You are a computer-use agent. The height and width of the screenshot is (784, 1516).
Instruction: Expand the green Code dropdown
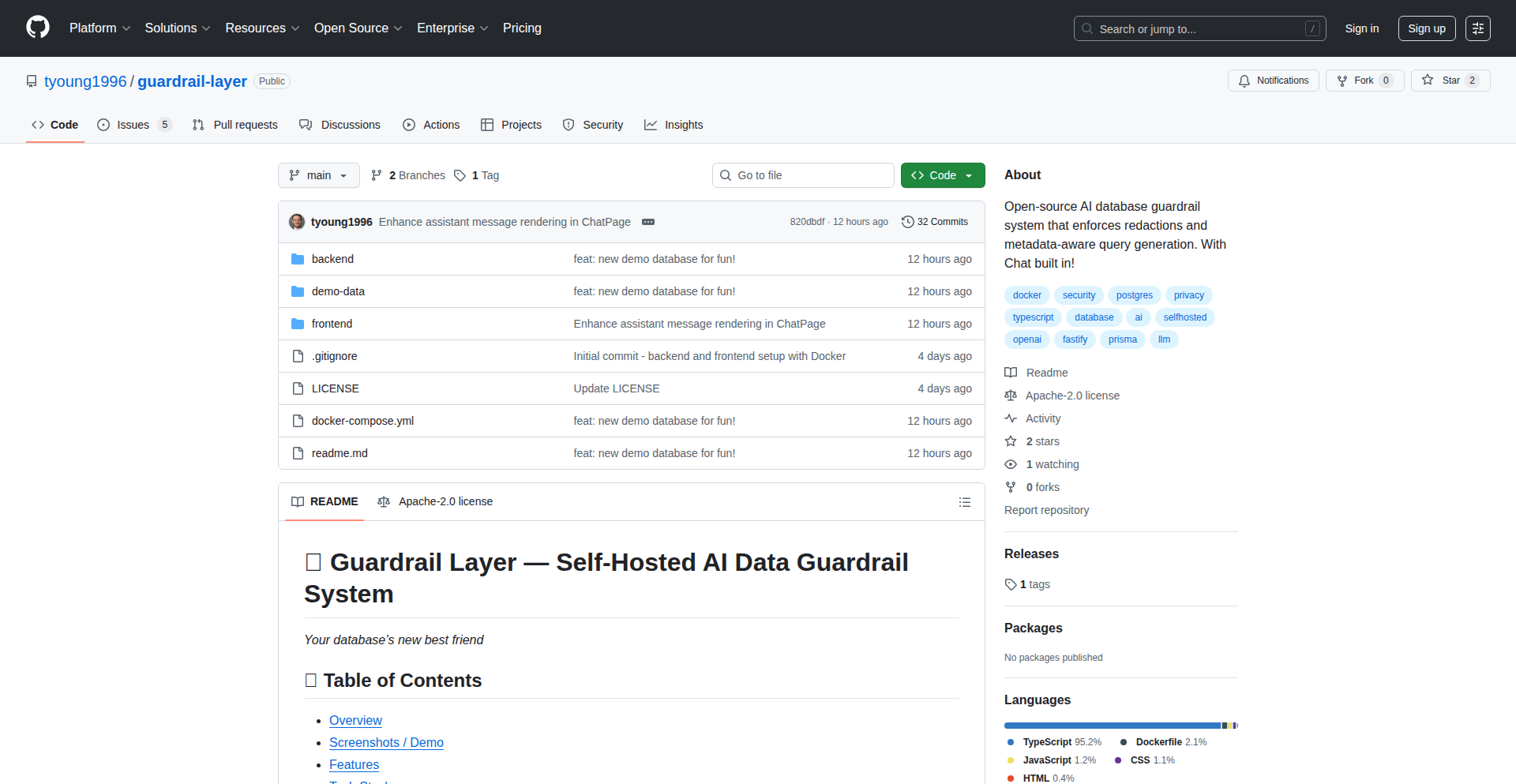coord(942,175)
